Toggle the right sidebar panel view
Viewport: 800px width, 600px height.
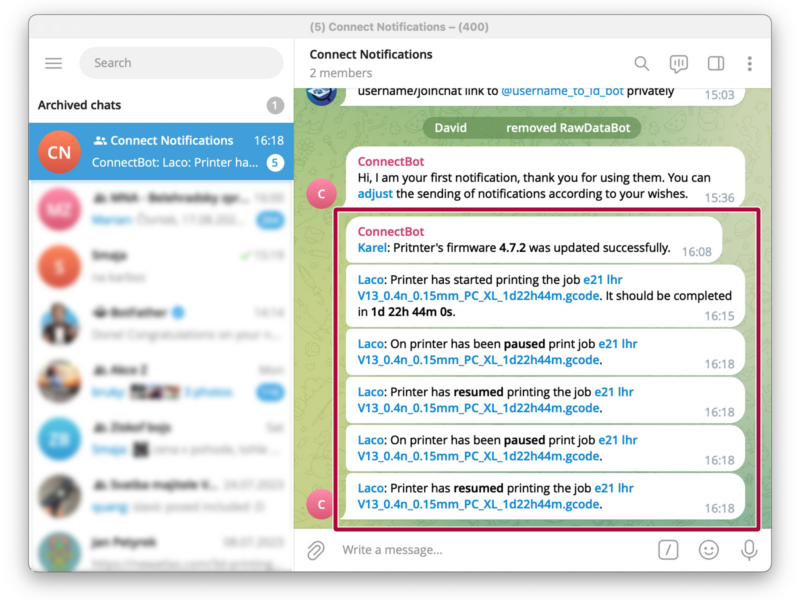(715, 63)
